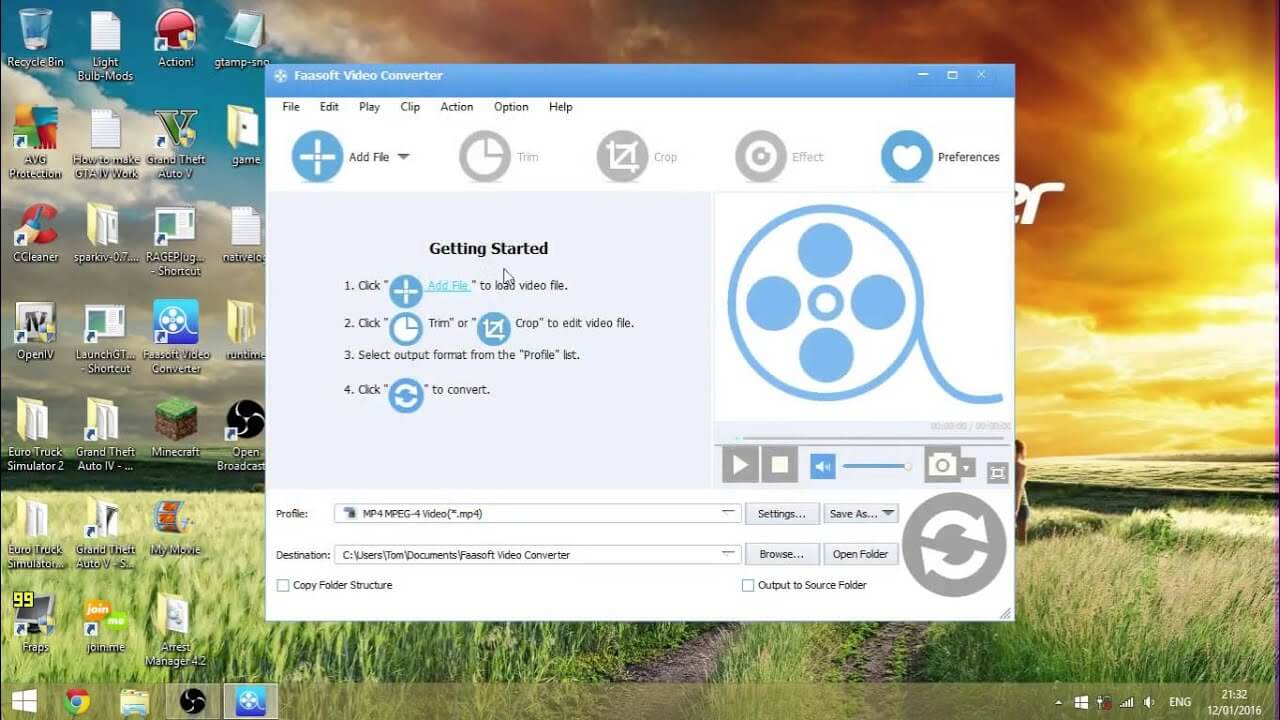Image resolution: width=1280 pixels, height=720 pixels.
Task: Enable Copy Folder Structure checkbox
Action: coord(283,585)
